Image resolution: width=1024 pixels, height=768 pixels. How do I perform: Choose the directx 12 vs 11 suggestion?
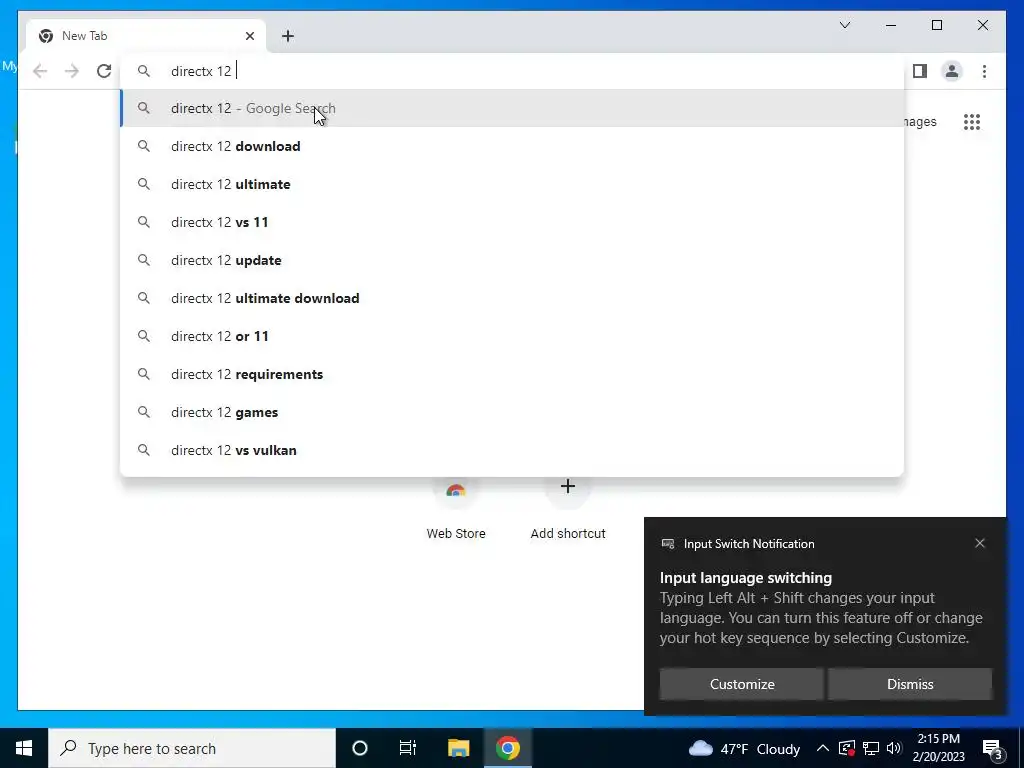click(x=513, y=222)
